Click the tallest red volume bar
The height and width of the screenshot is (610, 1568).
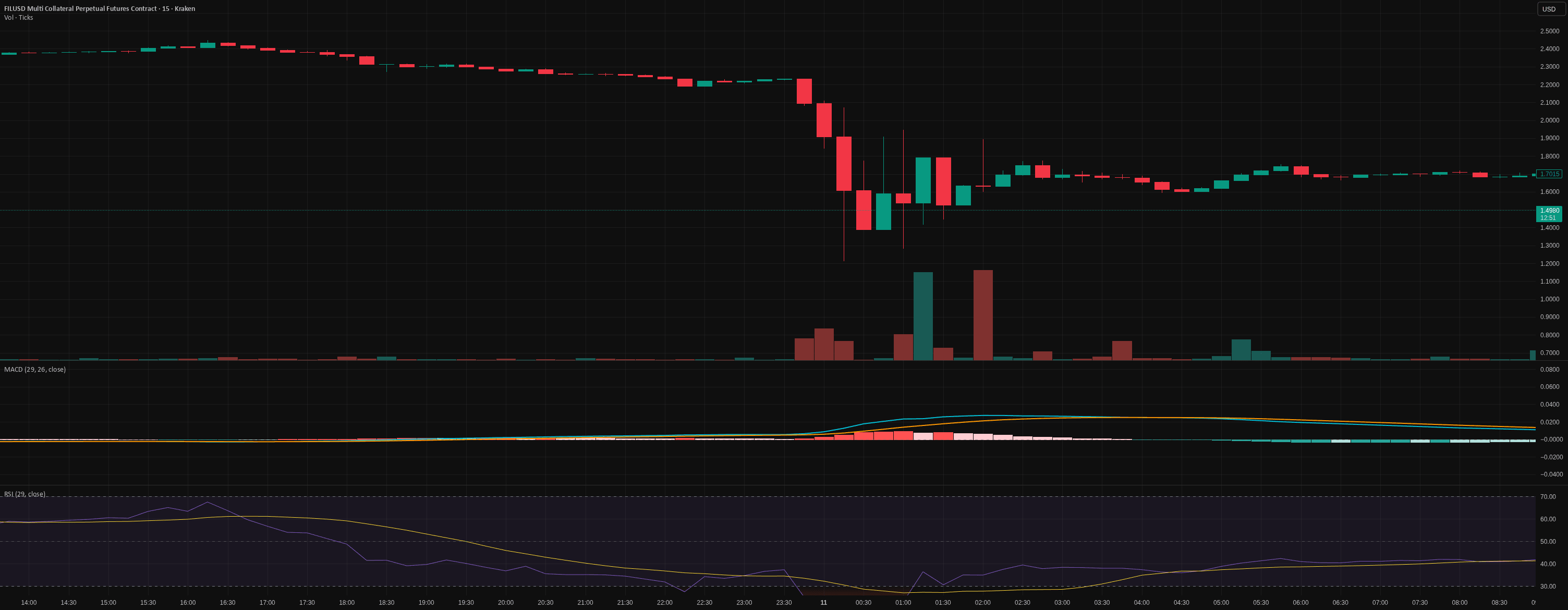[982, 315]
